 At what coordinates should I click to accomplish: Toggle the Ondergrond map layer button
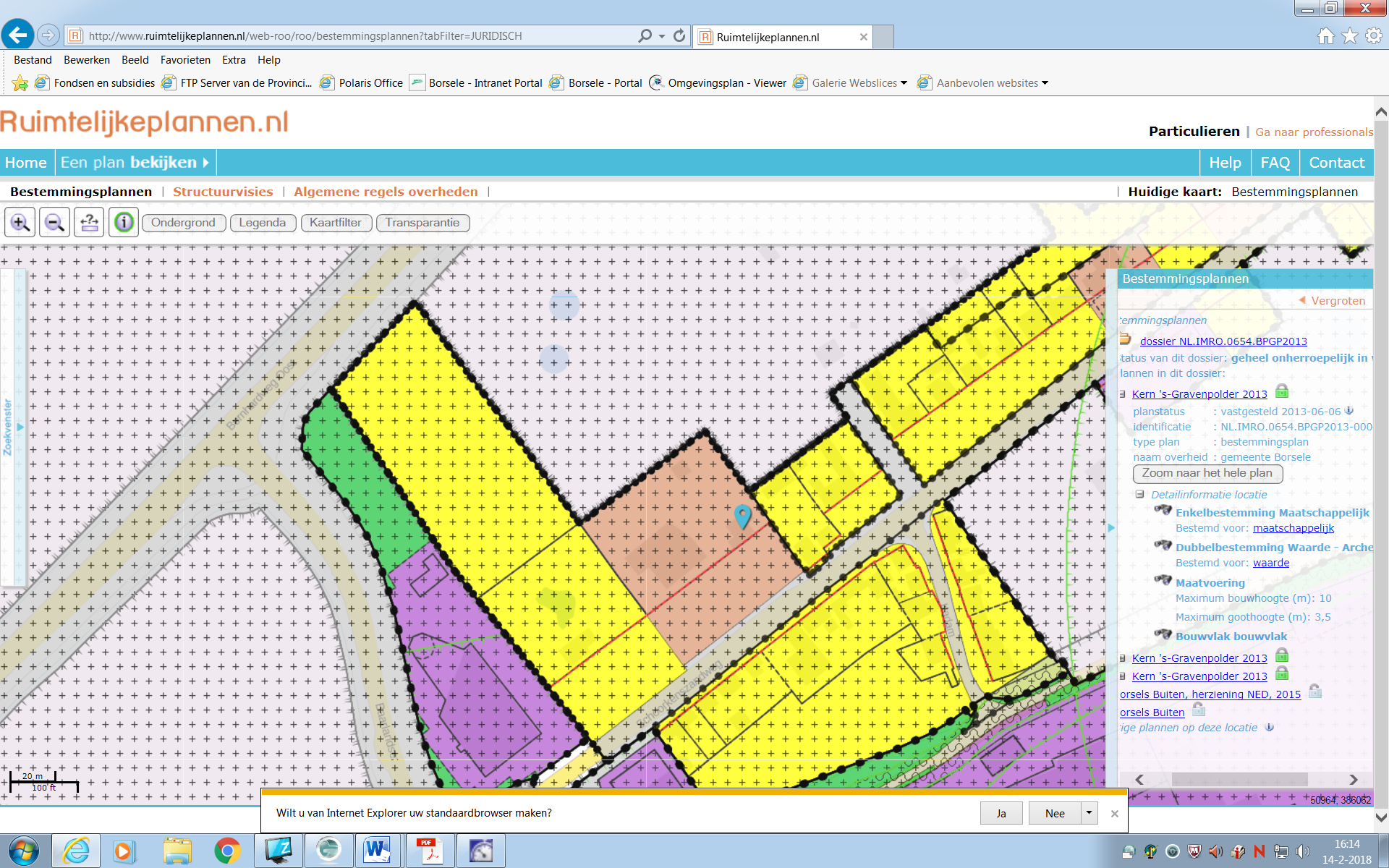click(x=183, y=223)
